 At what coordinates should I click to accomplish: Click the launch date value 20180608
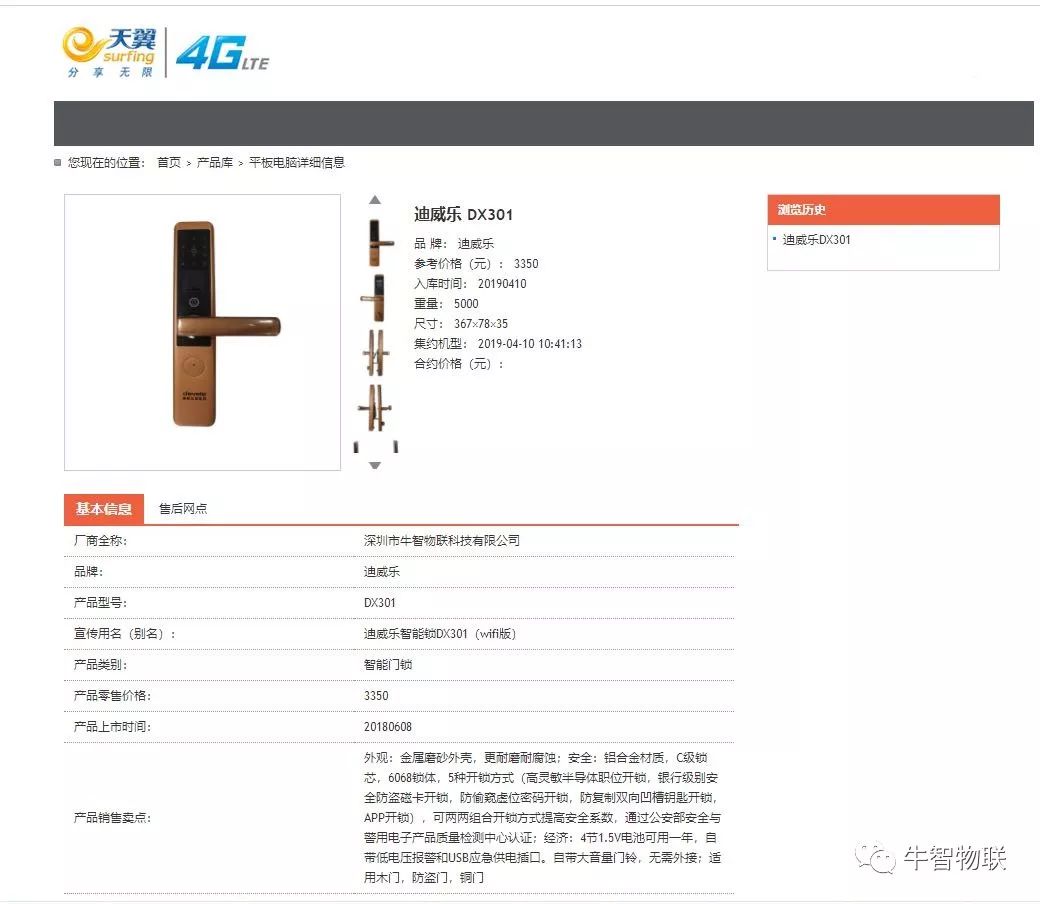pyautogui.click(x=387, y=727)
